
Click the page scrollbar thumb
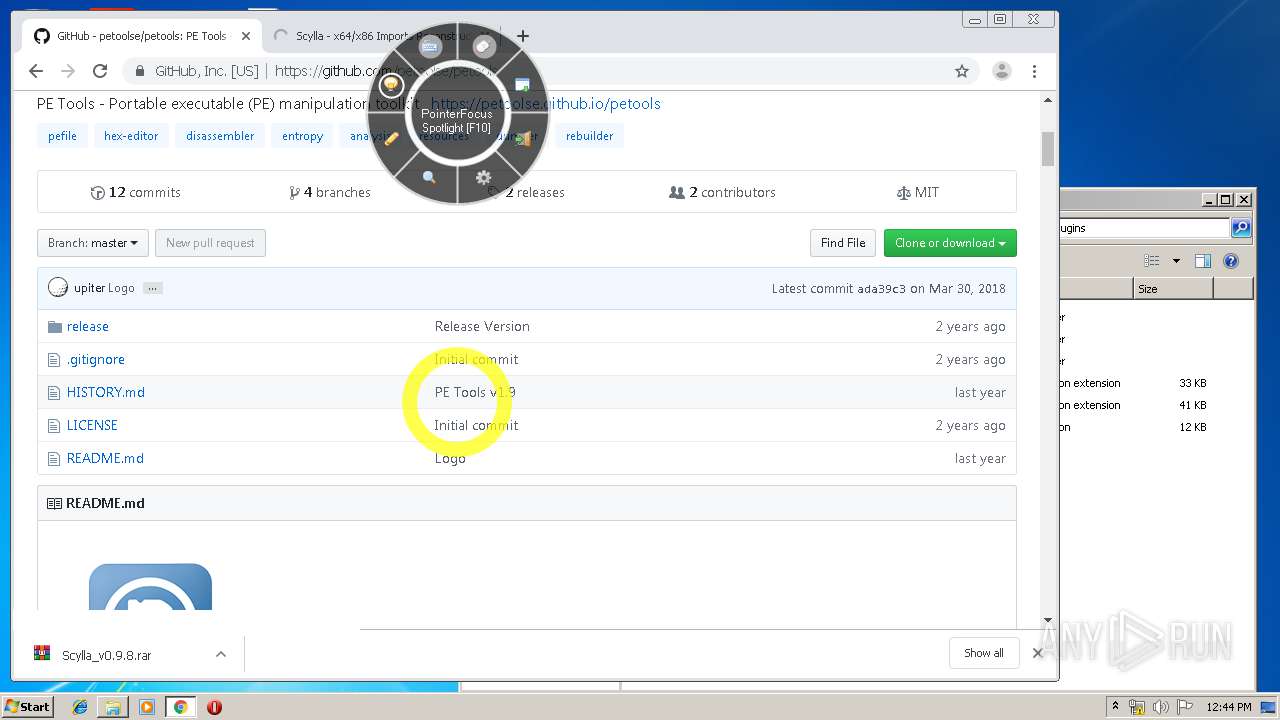pyautogui.click(x=1048, y=148)
